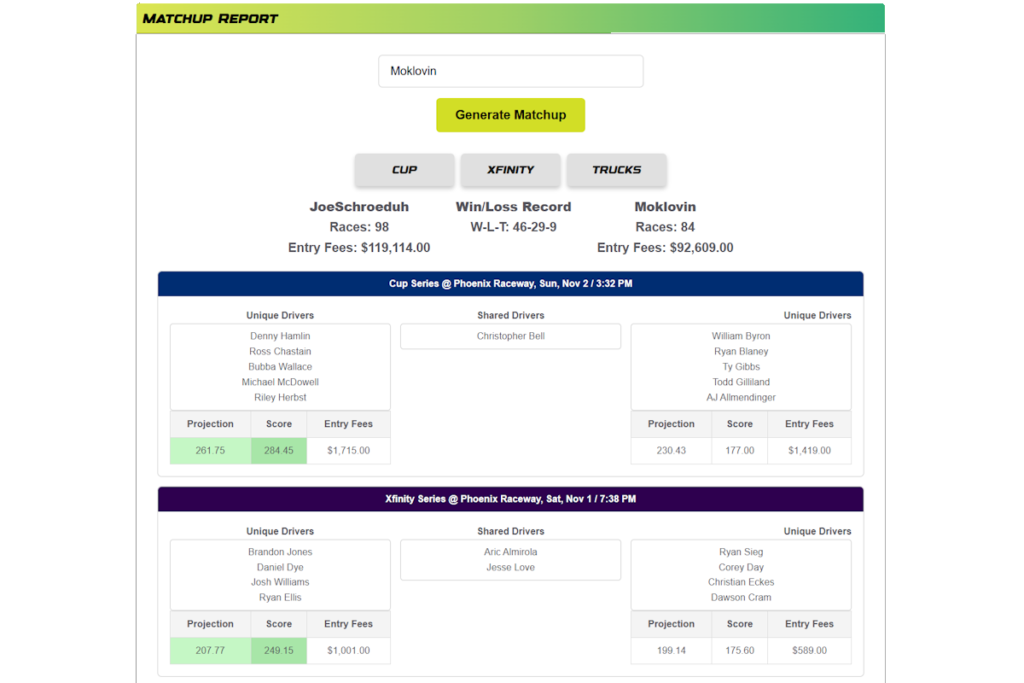
Task: Click the $1,715.00 entry fees cell
Action: pyautogui.click(x=348, y=451)
